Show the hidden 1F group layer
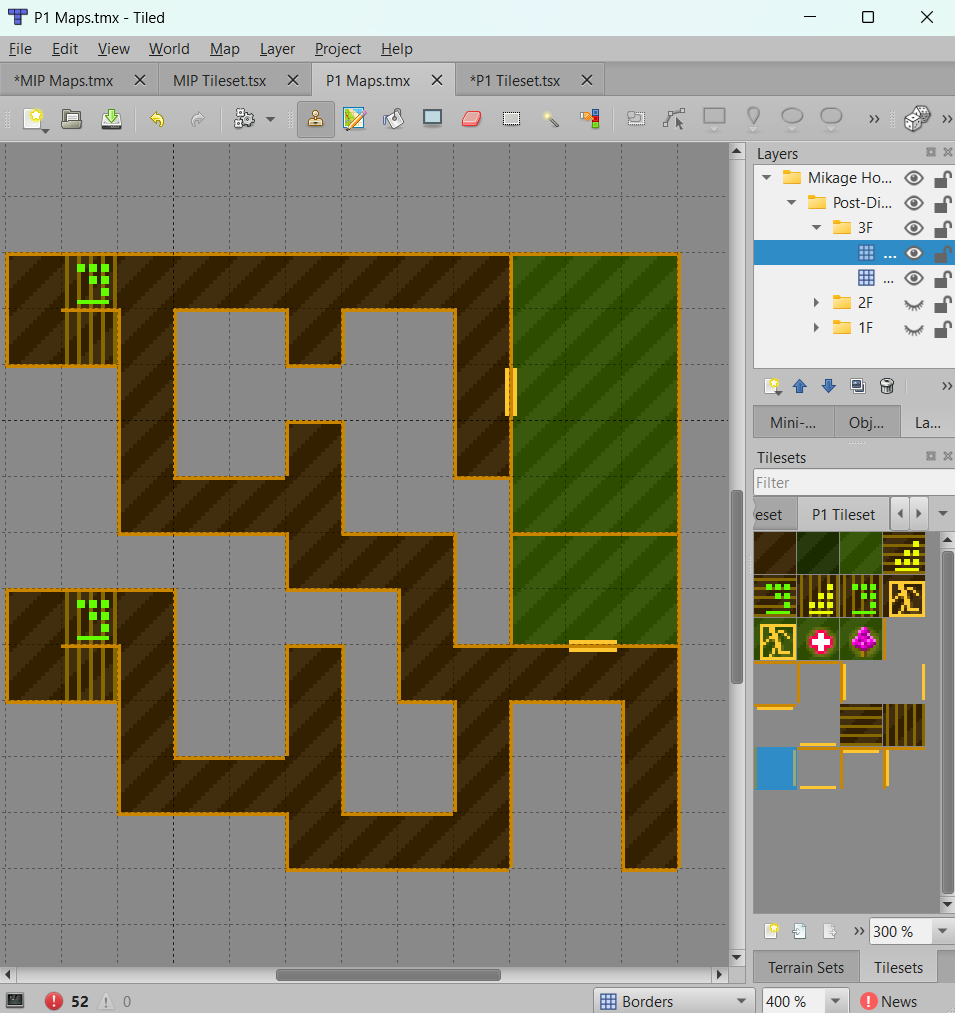 click(914, 329)
